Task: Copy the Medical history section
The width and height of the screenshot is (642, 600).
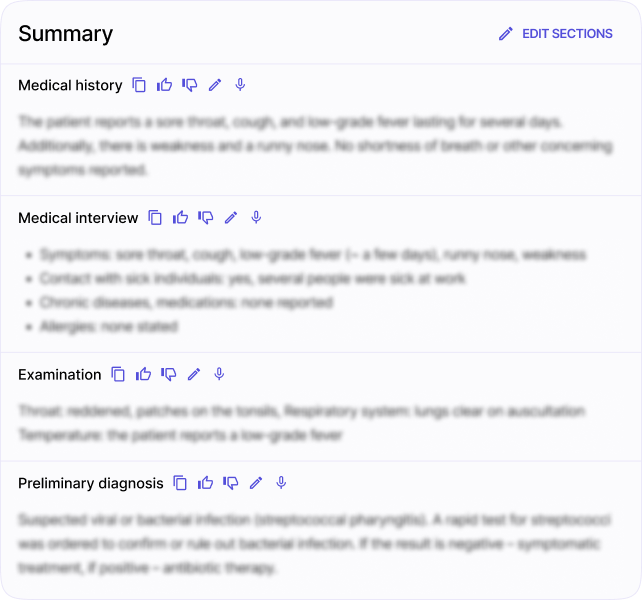Action: 140,85
